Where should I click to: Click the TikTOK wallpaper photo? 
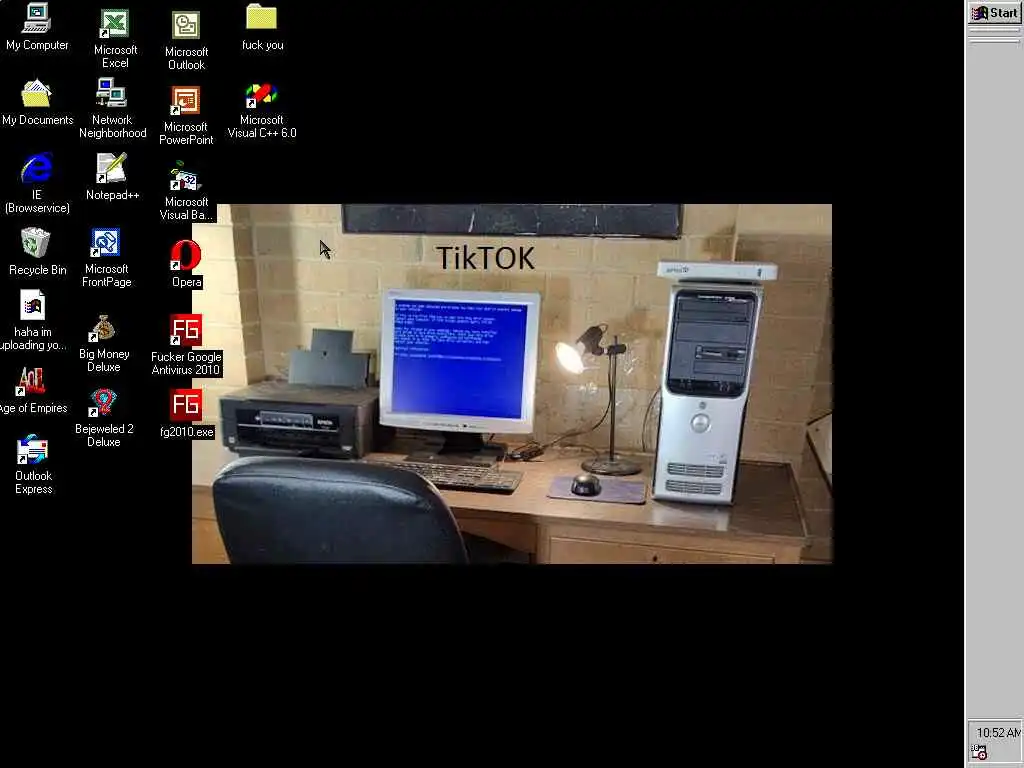point(511,384)
